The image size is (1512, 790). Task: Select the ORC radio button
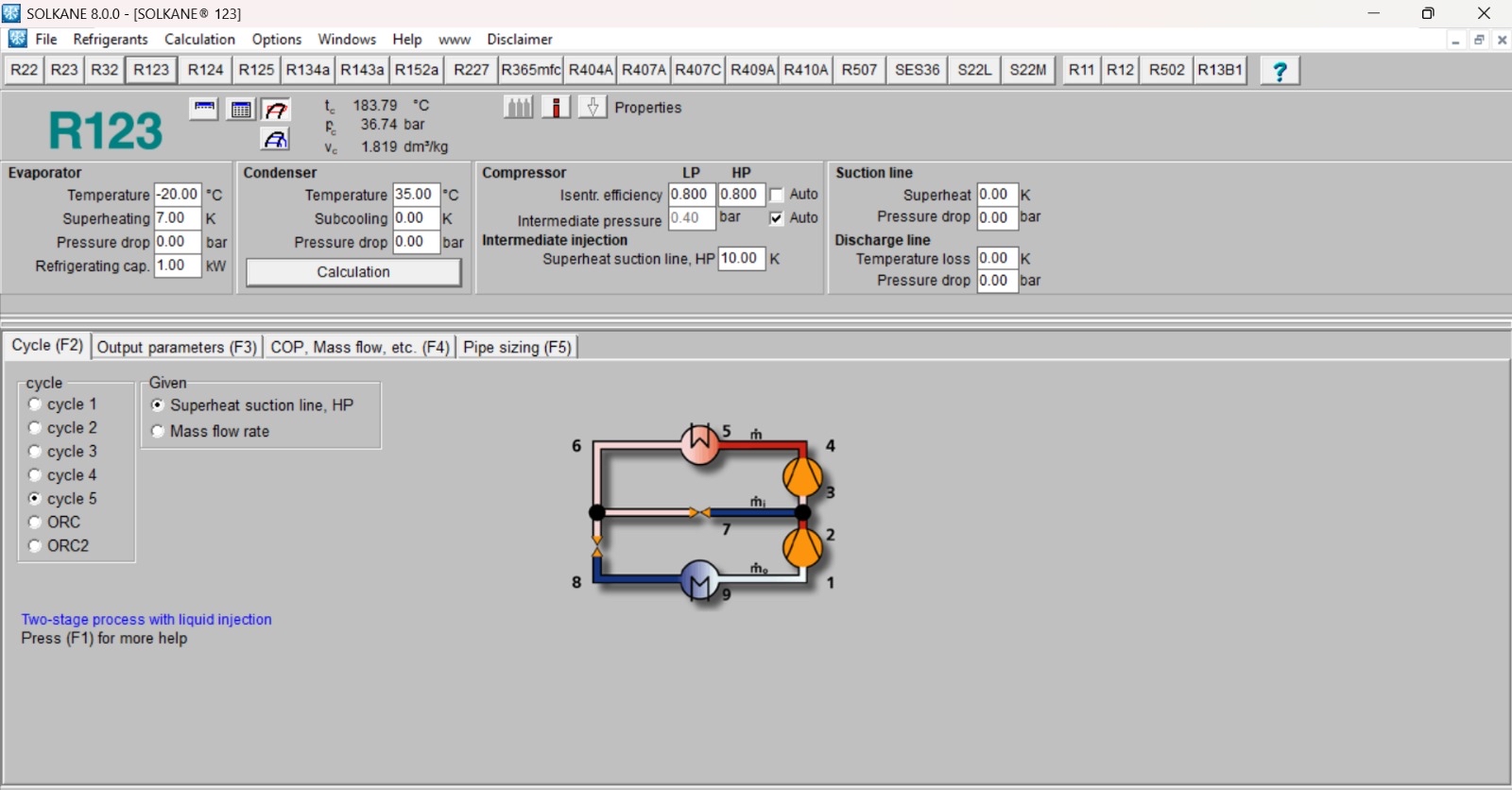coord(35,523)
